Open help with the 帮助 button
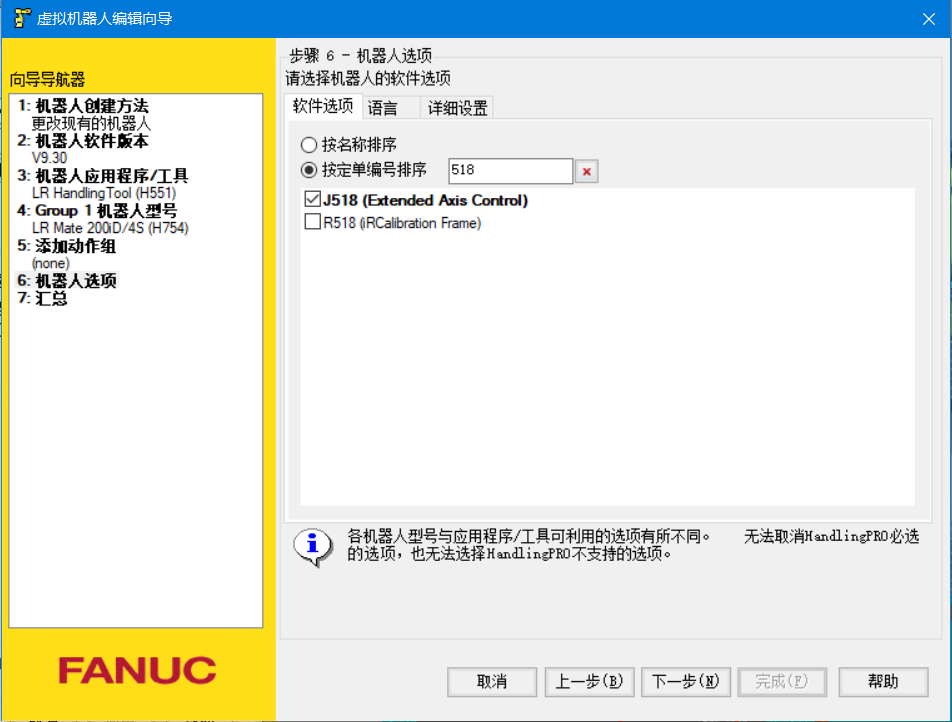Viewport: 952px width, 722px height. pos(882,682)
